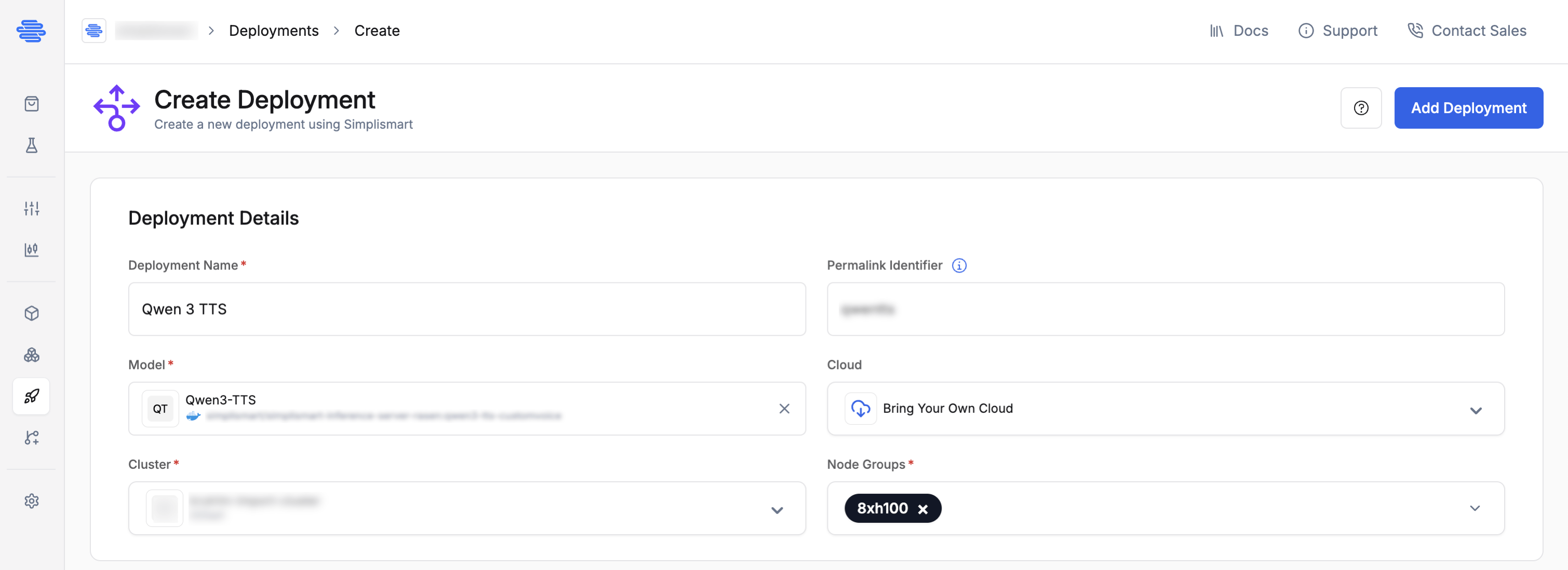Open the stacked cubes clusters icon

click(x=32, y=355)
